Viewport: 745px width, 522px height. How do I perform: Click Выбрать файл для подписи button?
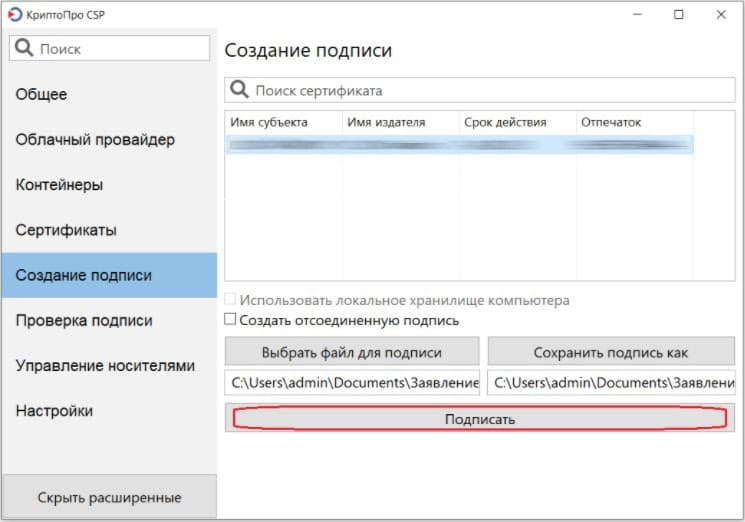(x=352, y=352)
